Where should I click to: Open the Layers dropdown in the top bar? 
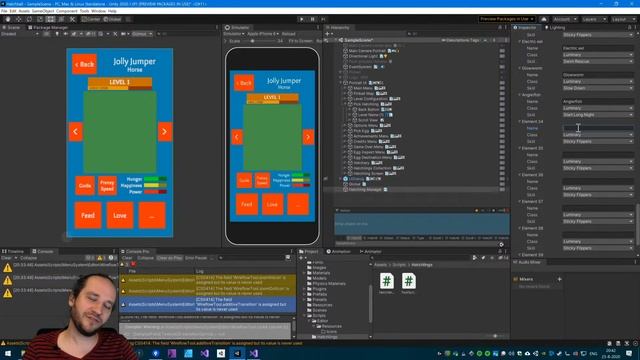(x=593, y=19)
